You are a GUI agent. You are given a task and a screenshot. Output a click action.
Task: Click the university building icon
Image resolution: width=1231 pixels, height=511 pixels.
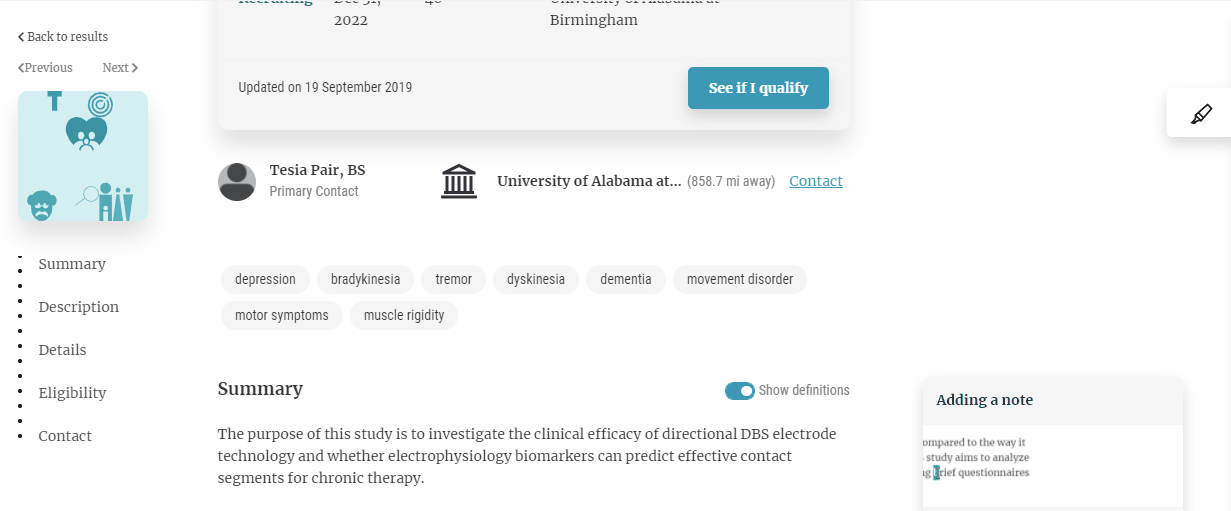click(x=459, y=181)
